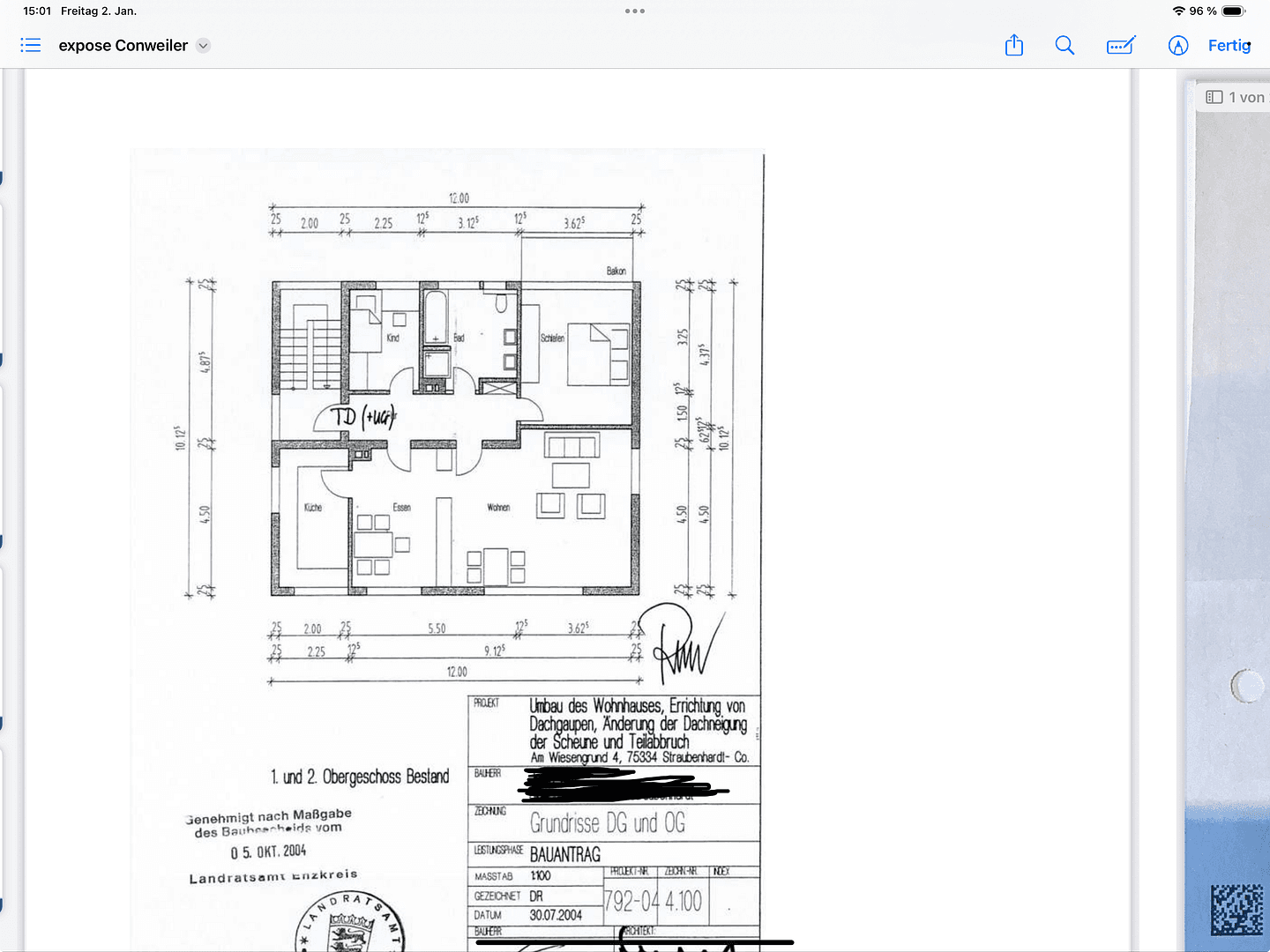Open the table of contents list icon
Viewport: 1270px width, 952px height.
pyautogui.click(x=31, y=45)
